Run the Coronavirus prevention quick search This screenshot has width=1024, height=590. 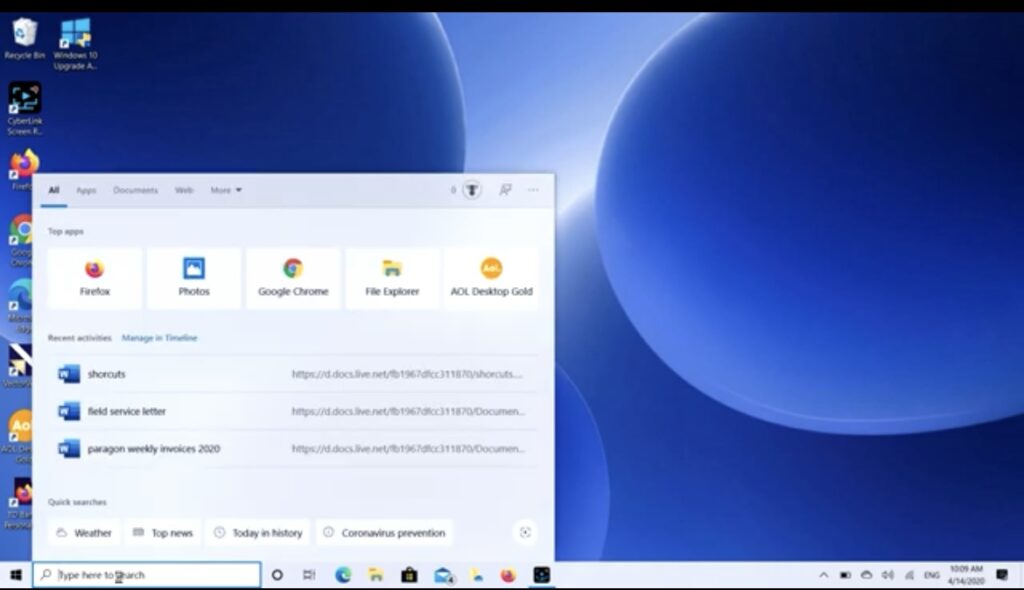(384, 532)
